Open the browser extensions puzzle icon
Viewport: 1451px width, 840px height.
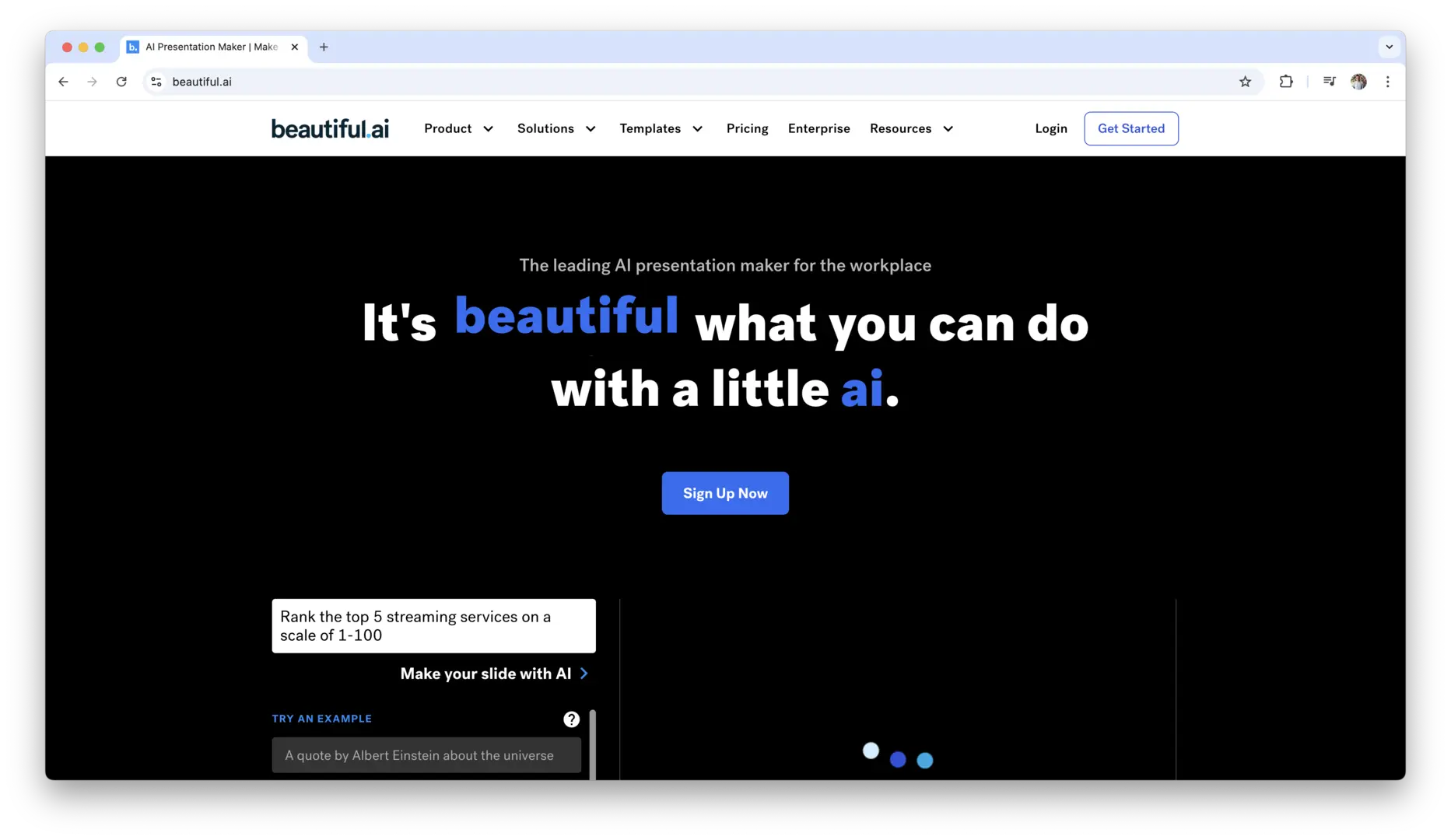tap(1286, 82)
